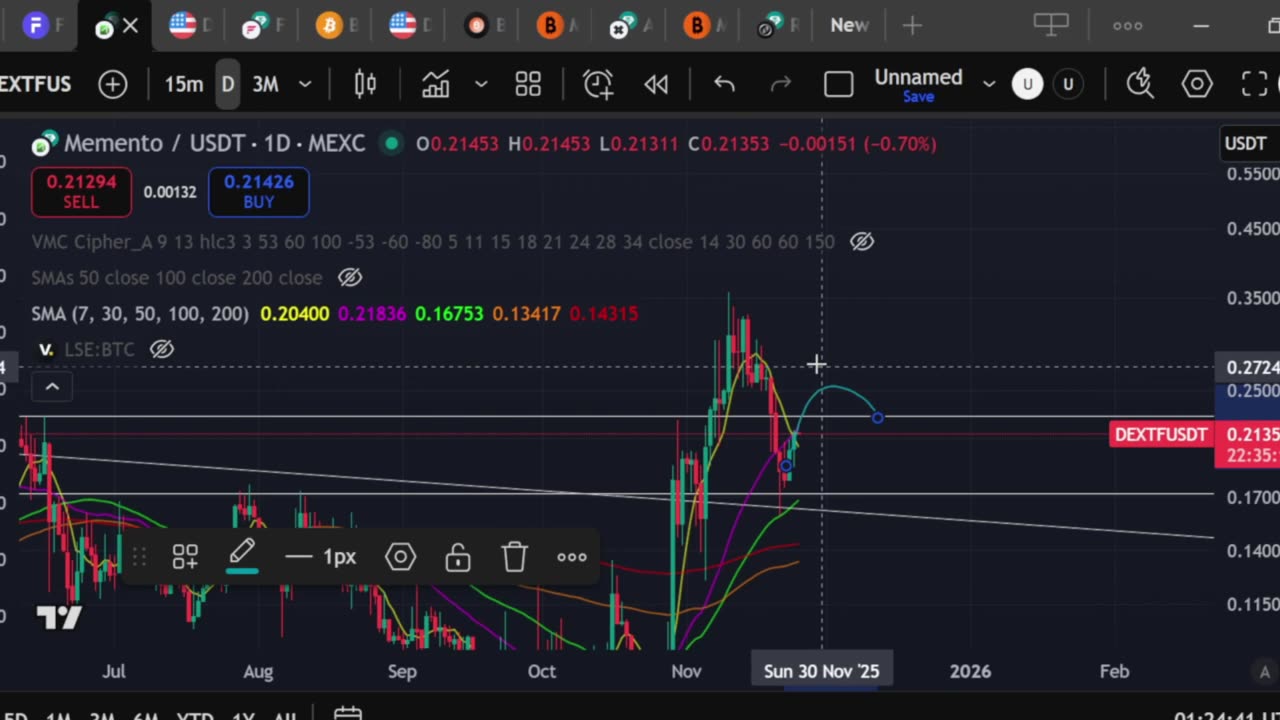Toggle visibility of SMAs 50 close indicator
The image size is (1280, 720).
tap(349, 278)
